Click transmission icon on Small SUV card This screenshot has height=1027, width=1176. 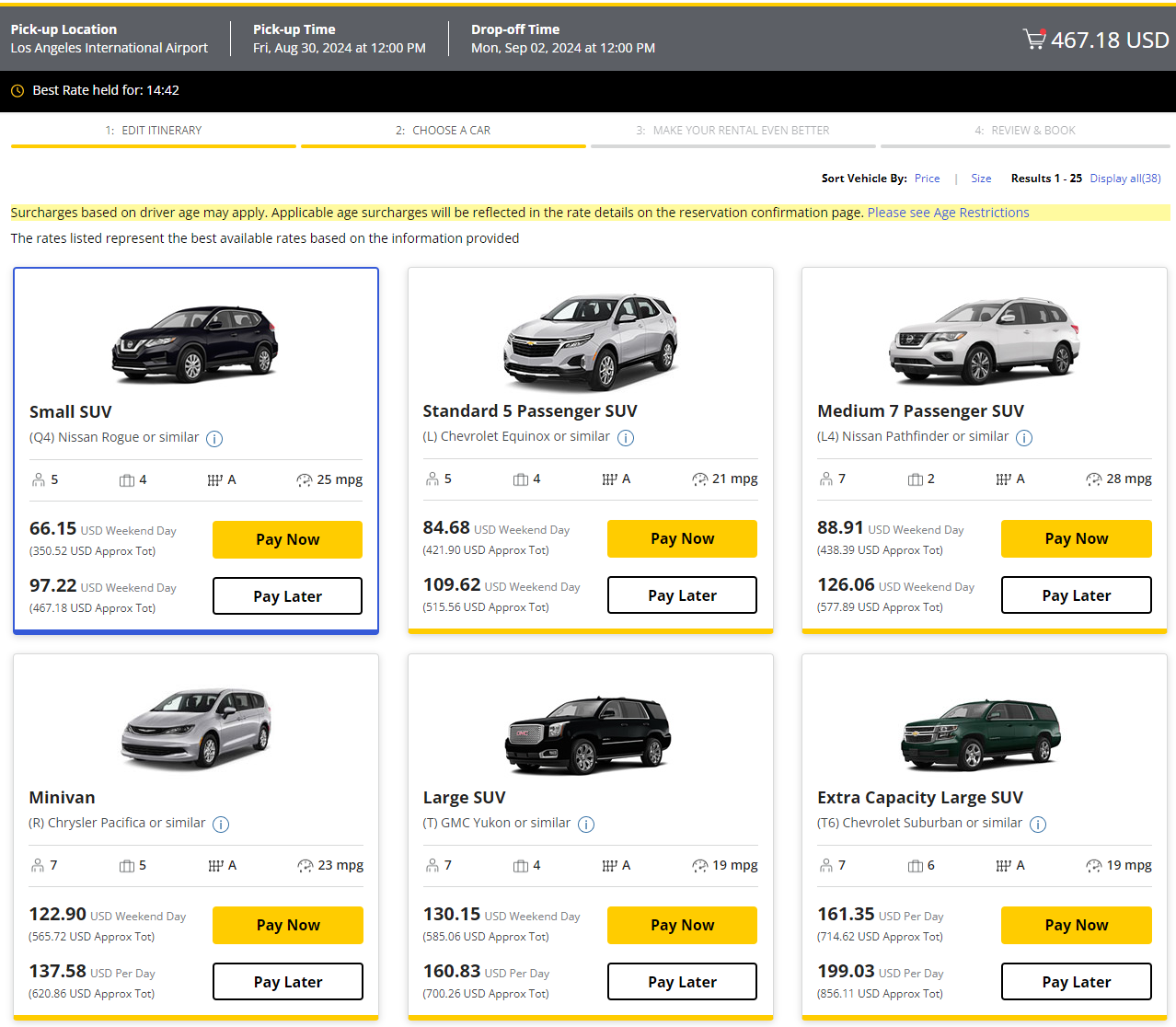coord(215,480)
